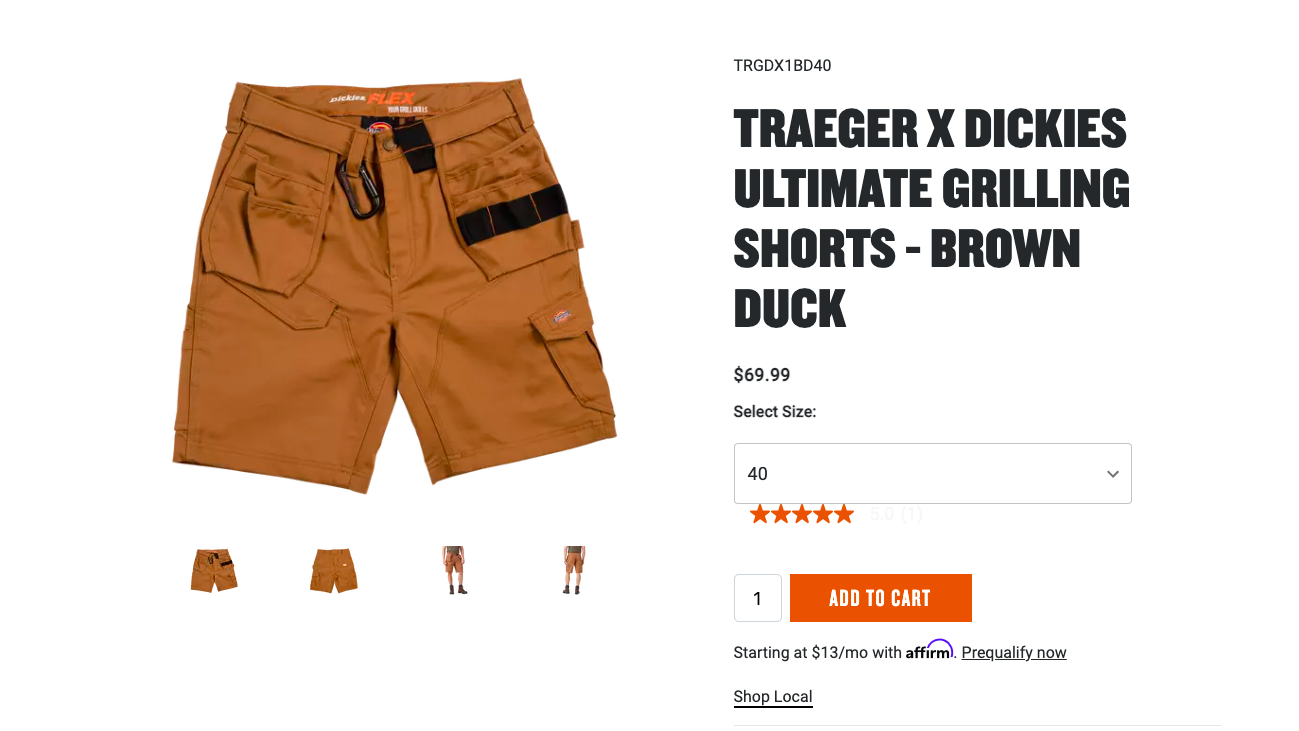The width and height of the screenshot is (1299, 731).
Task: Focus the quantity input field
Action: 757,598
